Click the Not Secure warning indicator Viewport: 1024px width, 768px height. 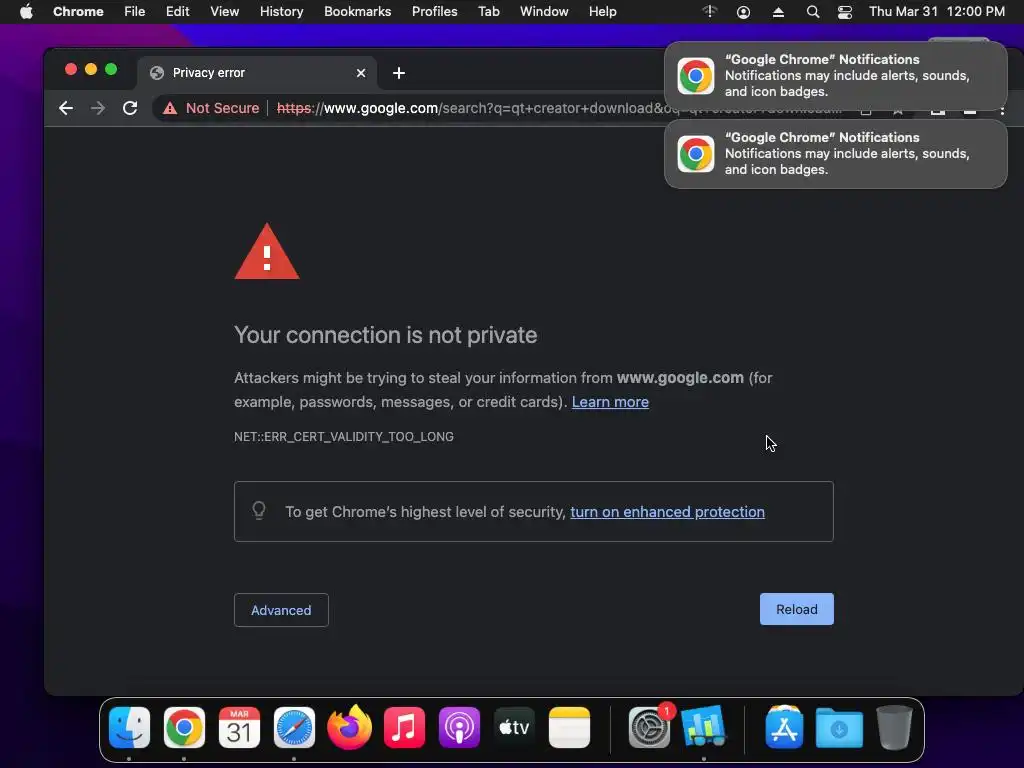tap(211, 108)
